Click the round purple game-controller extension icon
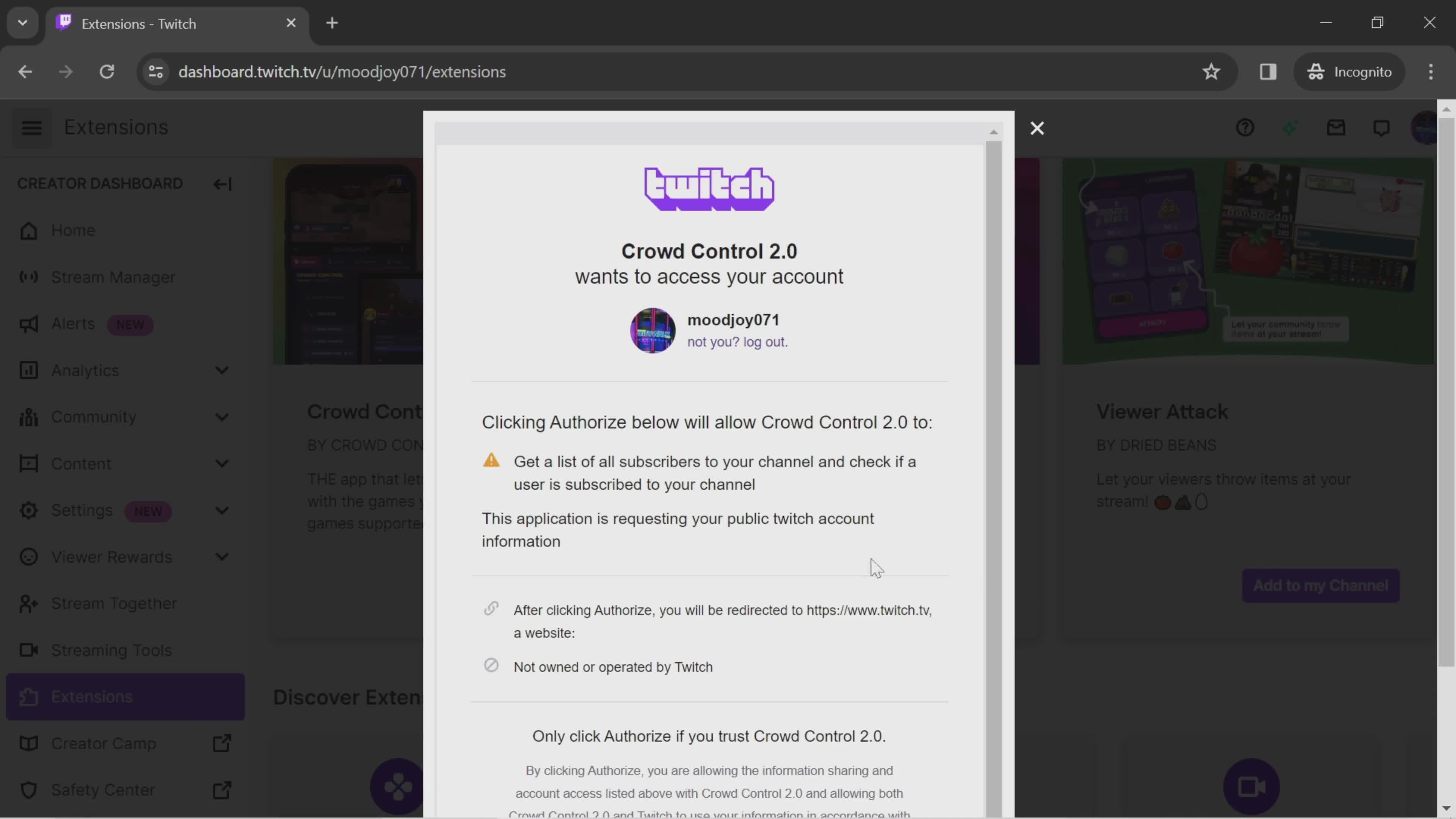 pos(398,787)
